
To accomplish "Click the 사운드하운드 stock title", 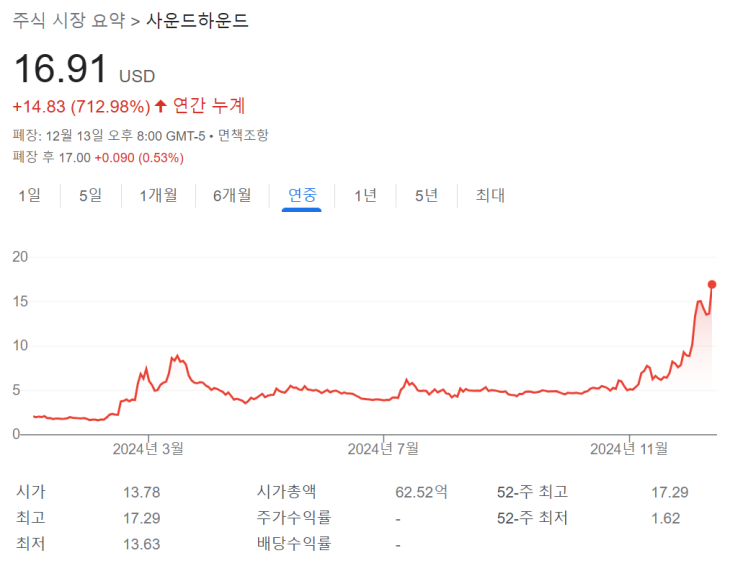I will coord(197,20).
